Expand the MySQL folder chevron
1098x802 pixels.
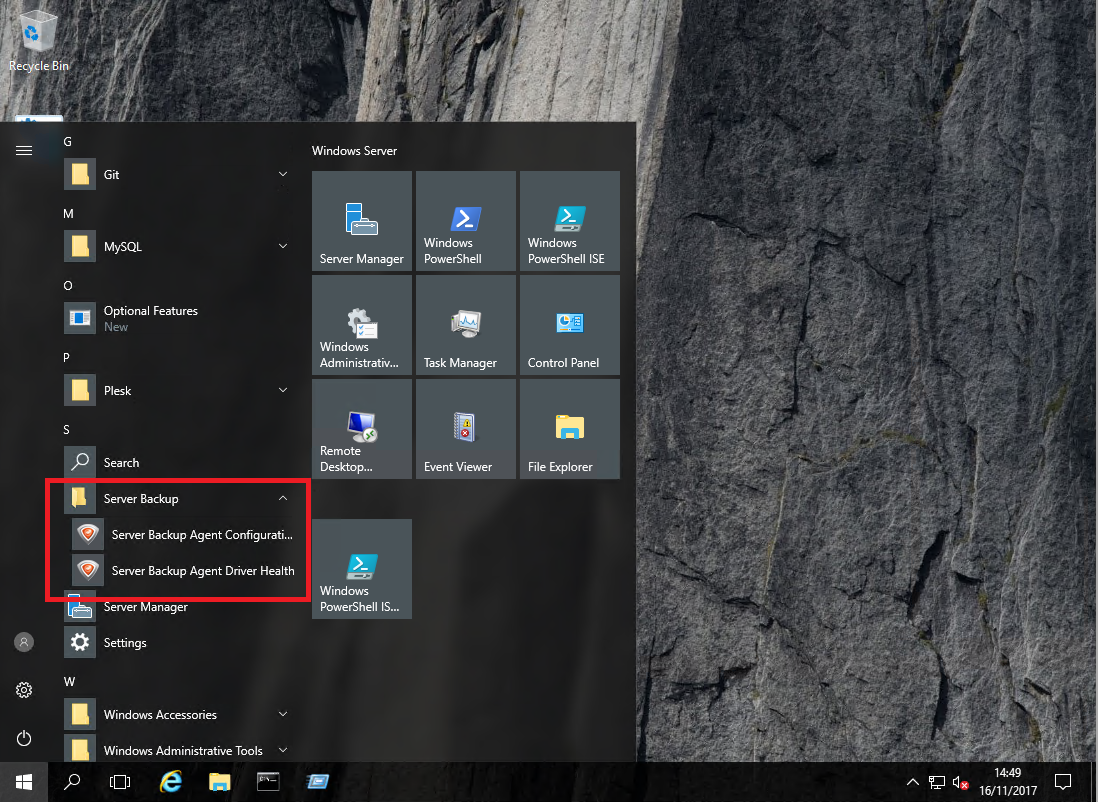(283, 246)
